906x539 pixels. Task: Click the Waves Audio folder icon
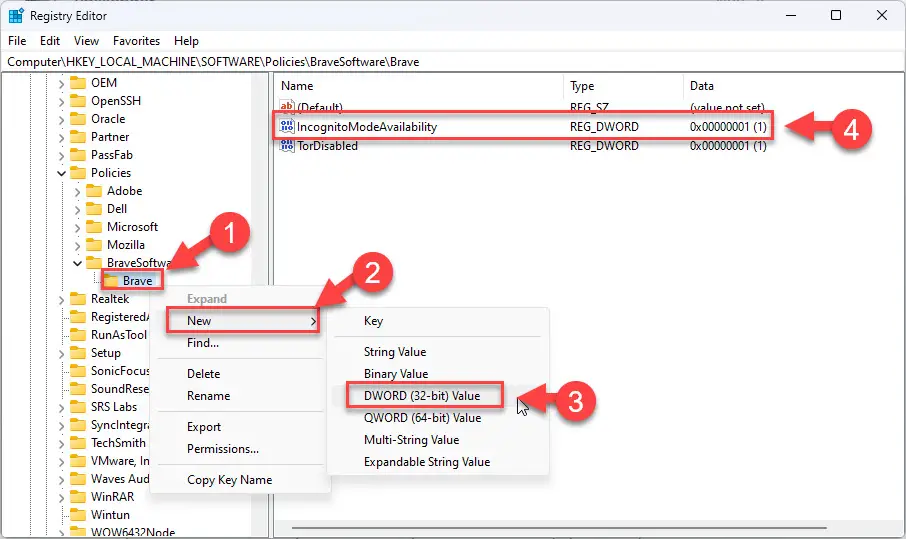tap(77, 479)
